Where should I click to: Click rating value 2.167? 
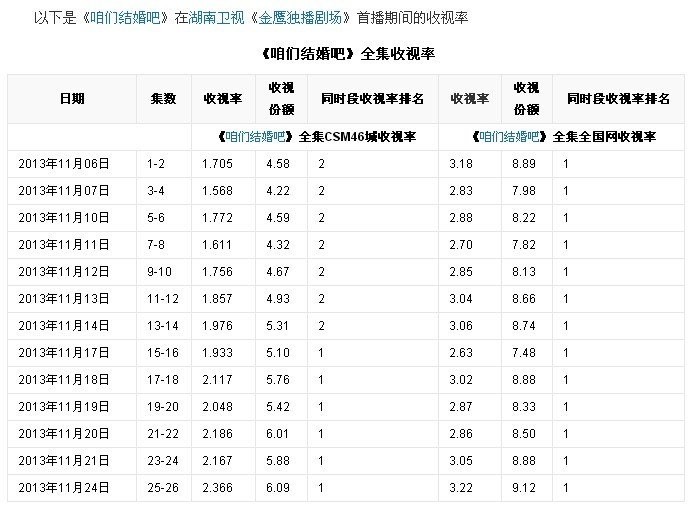pos(217,460)
